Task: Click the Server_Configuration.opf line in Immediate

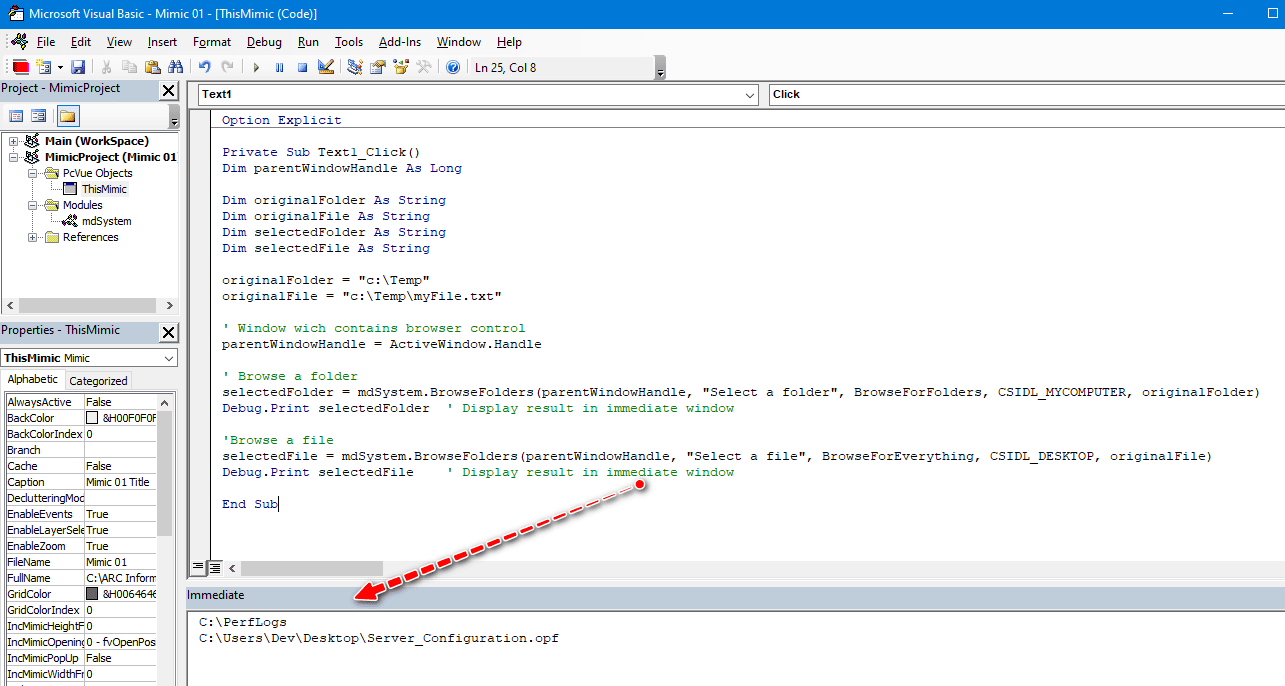Action: (x=379, y=638)
